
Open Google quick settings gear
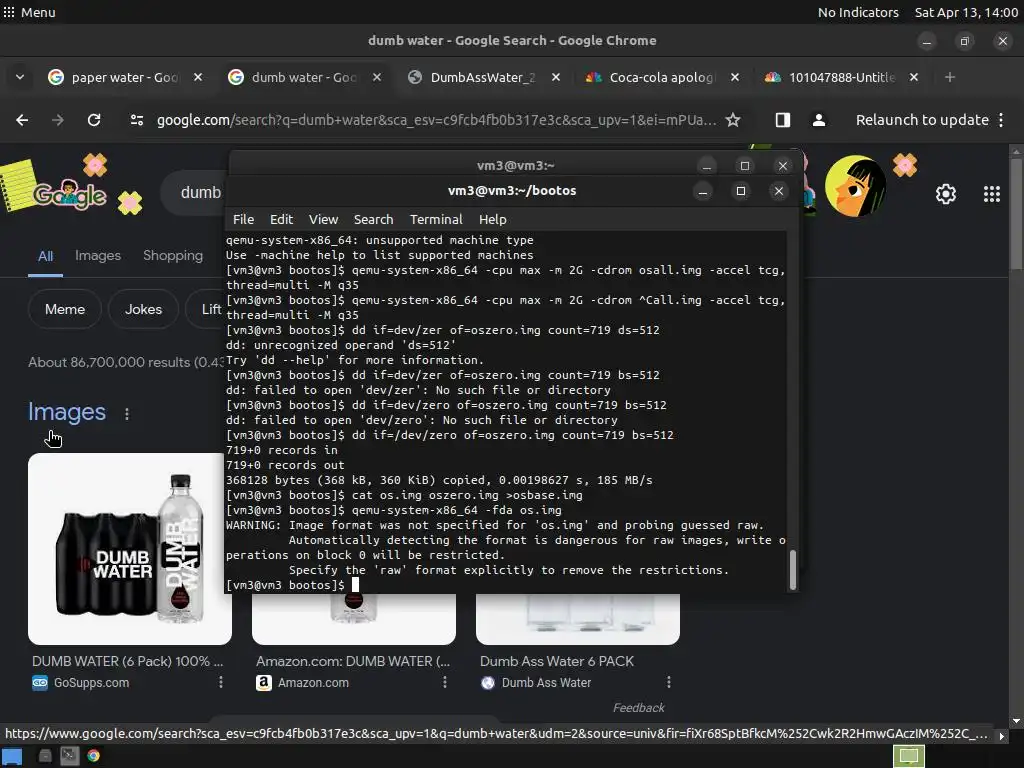coord(946,194)
